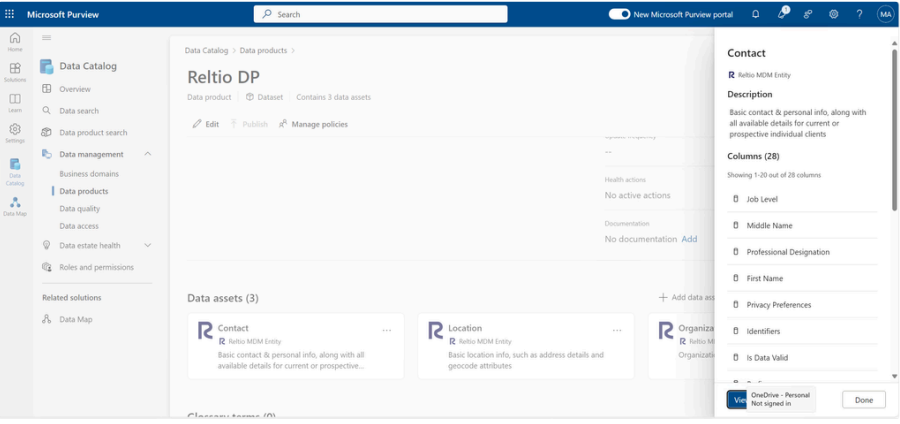Open Data Map under Related solutions

point(75,320)
